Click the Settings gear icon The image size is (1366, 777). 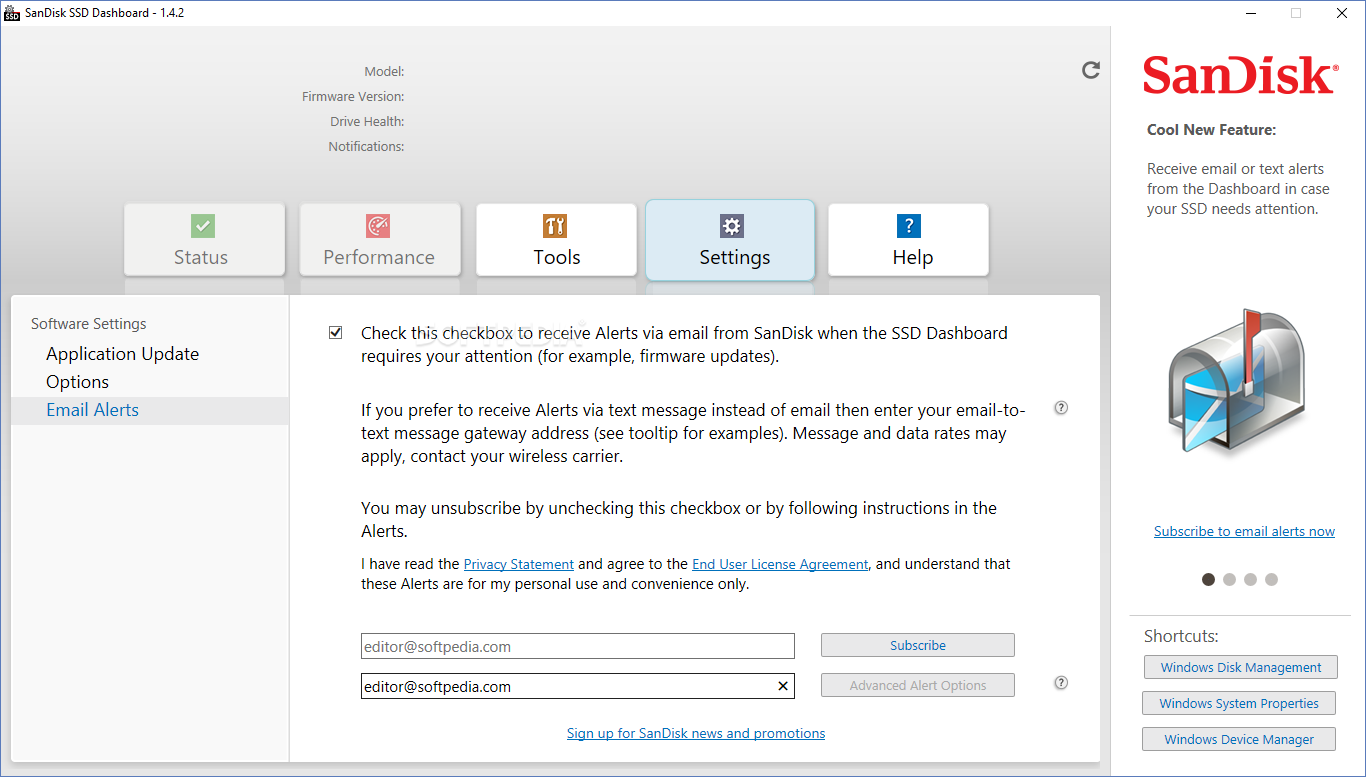(x=732, y=226)
